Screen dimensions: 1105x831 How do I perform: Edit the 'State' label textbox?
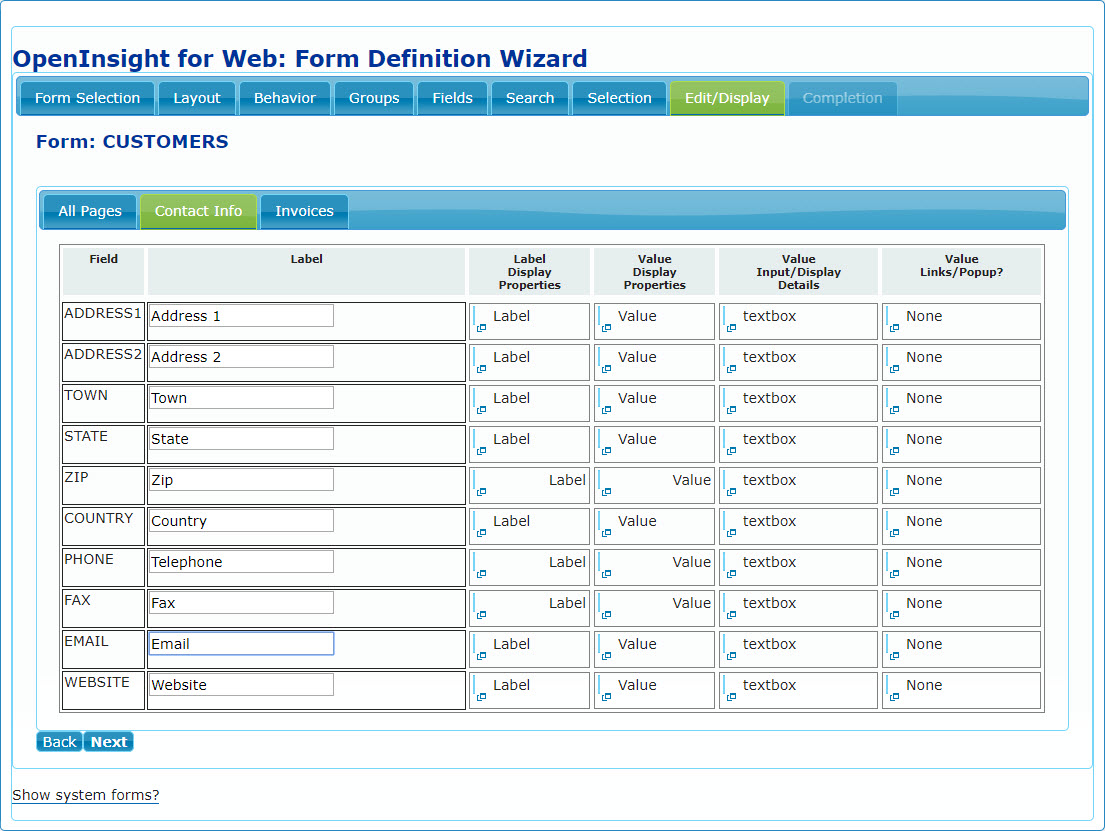pyautogui.click(x=241, y=438)
